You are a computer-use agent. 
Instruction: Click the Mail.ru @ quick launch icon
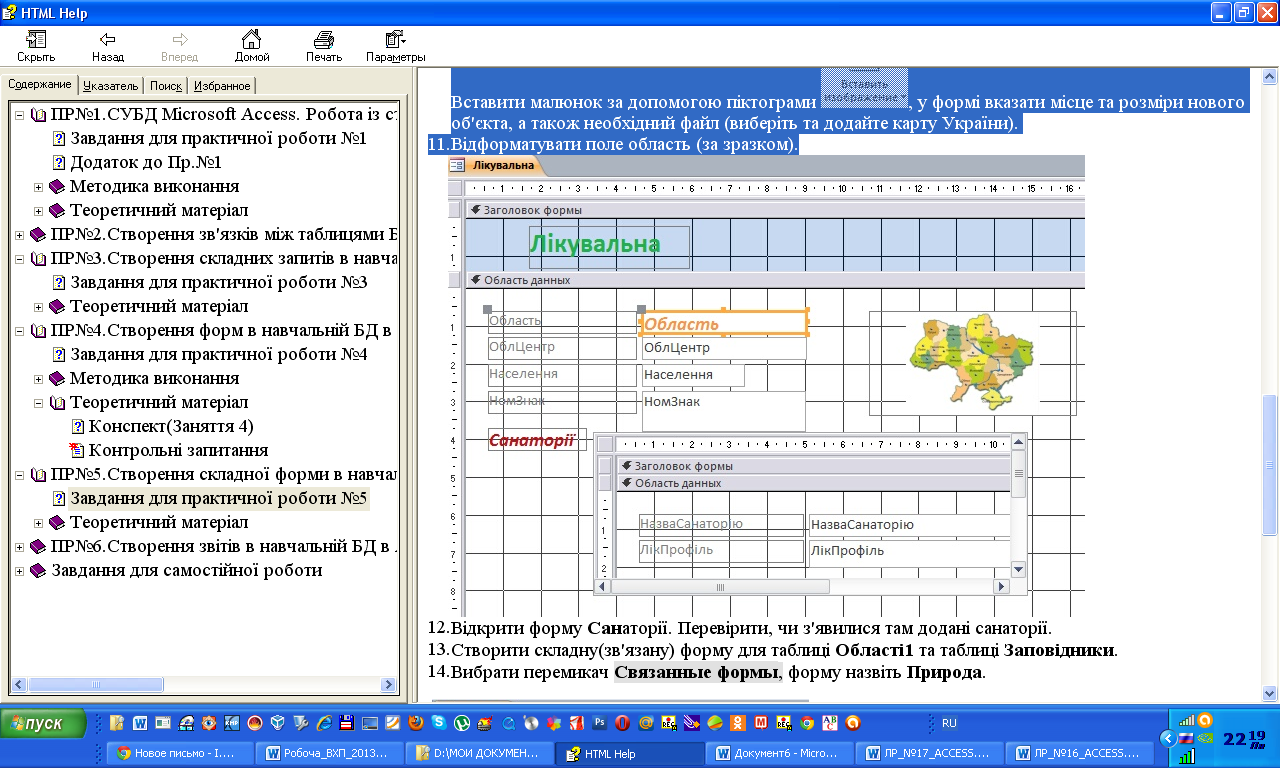645,723
